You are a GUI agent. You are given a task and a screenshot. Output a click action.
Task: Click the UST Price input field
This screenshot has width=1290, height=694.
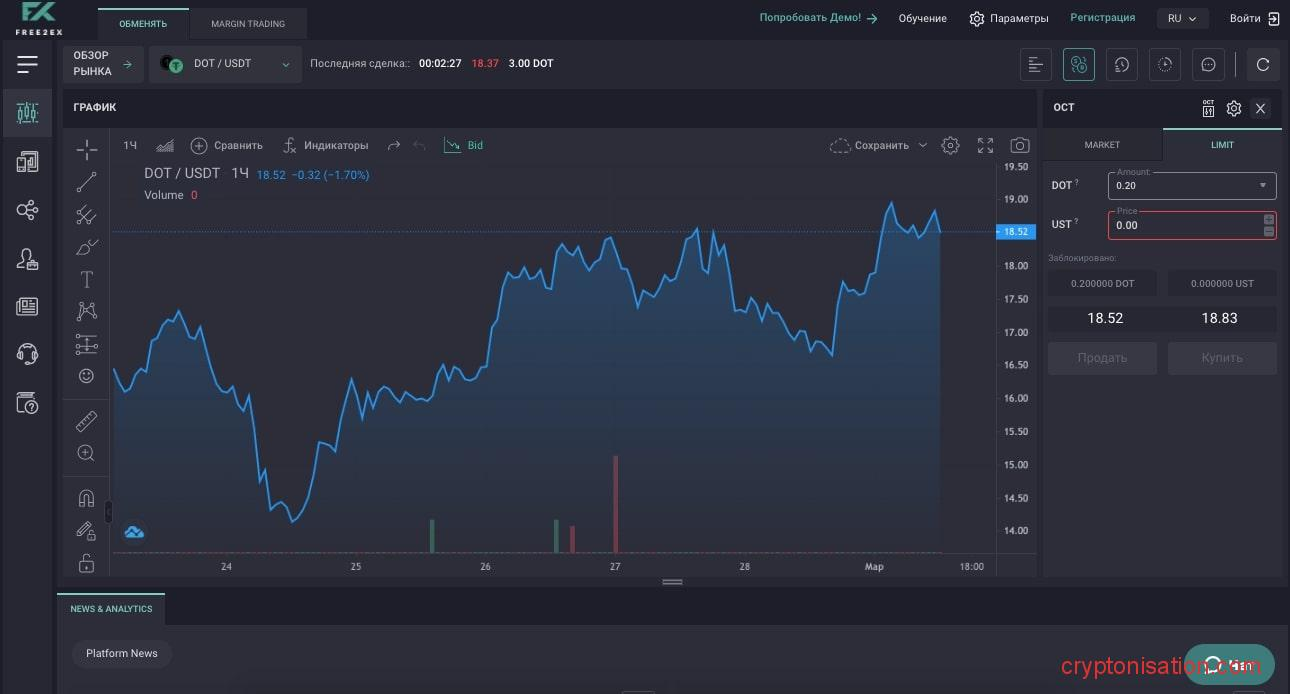pos(1185,225)
